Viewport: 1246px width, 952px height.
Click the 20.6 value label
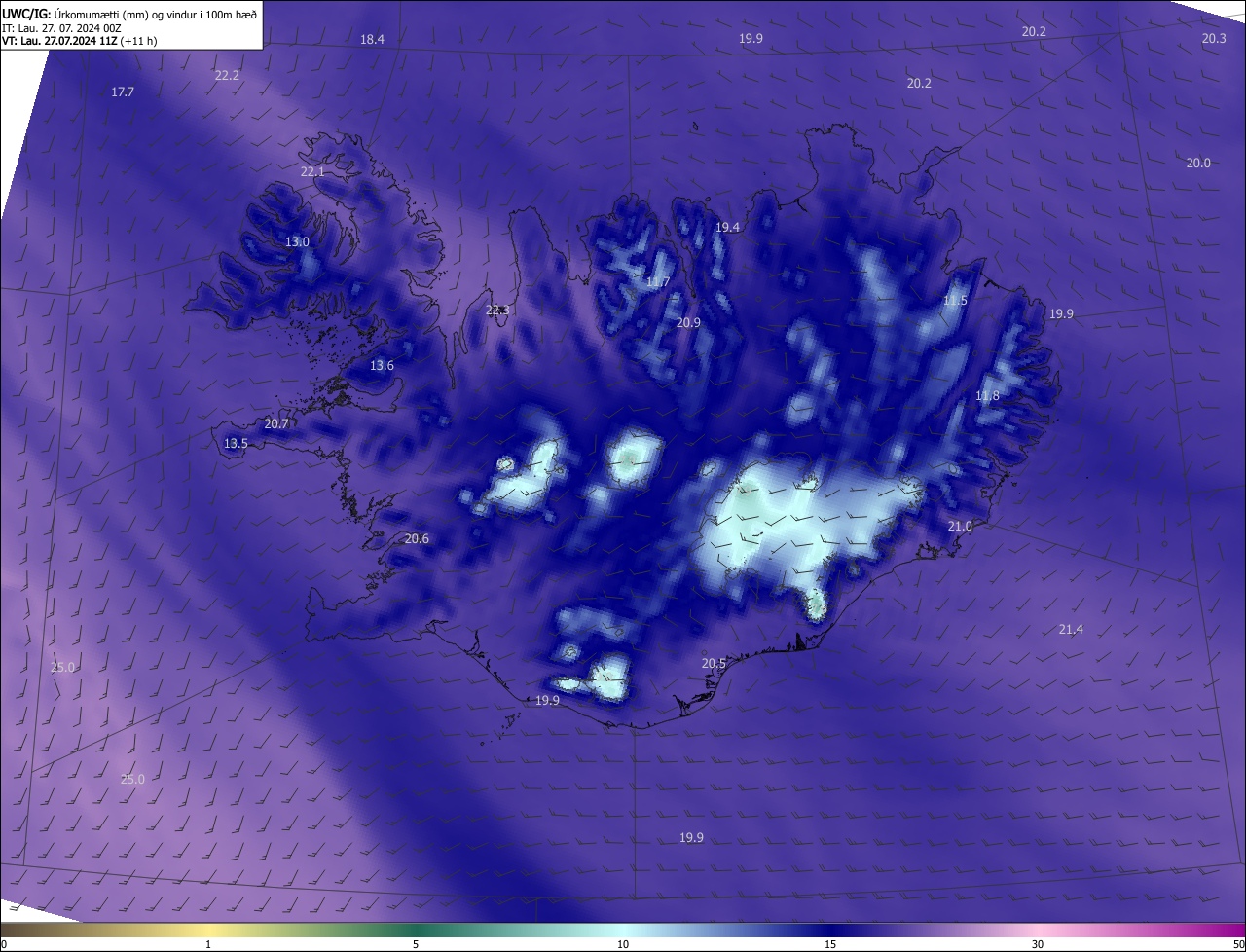417,539
